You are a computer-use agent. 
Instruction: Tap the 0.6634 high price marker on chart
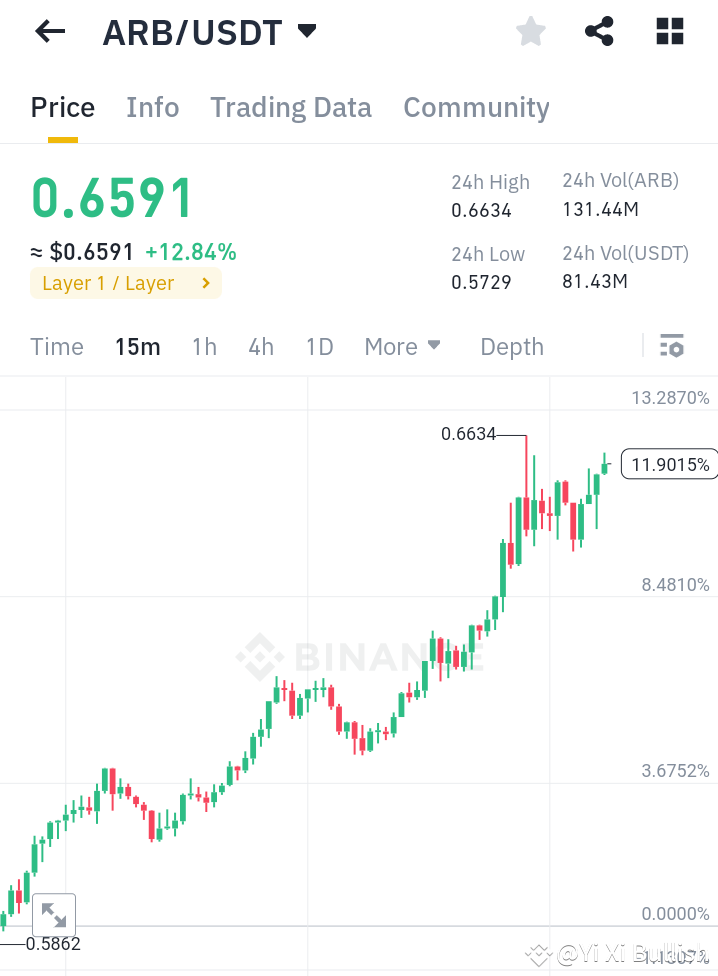pyautogui.click(x=469, y=434)
